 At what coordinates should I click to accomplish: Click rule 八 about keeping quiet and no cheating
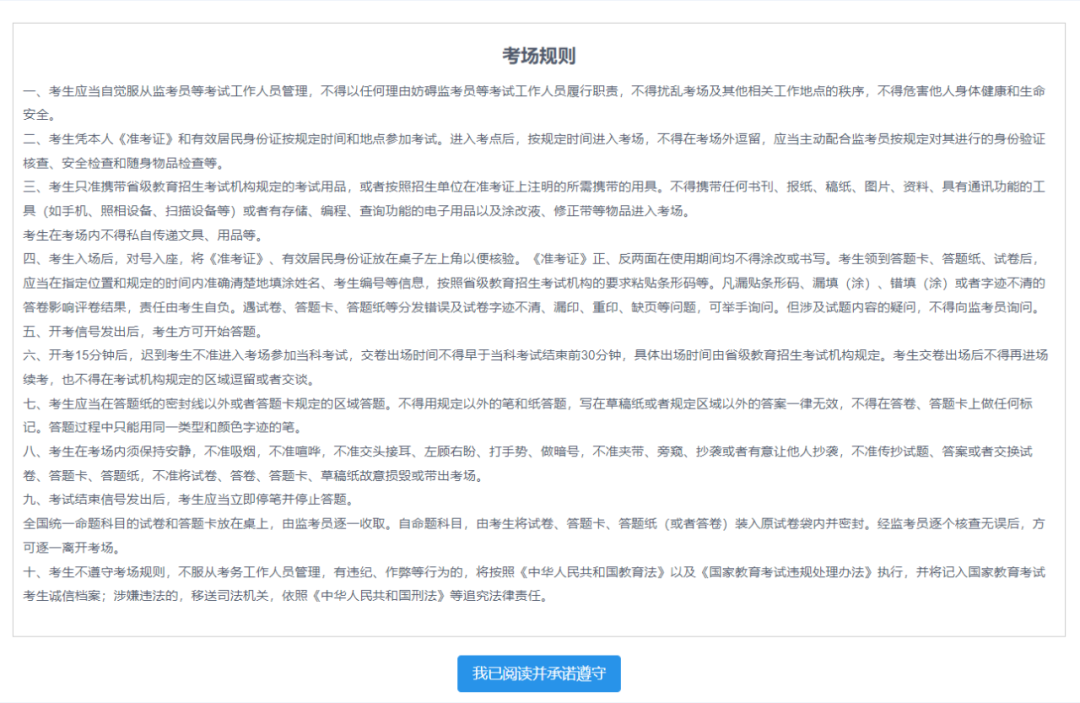coord(400,452)
